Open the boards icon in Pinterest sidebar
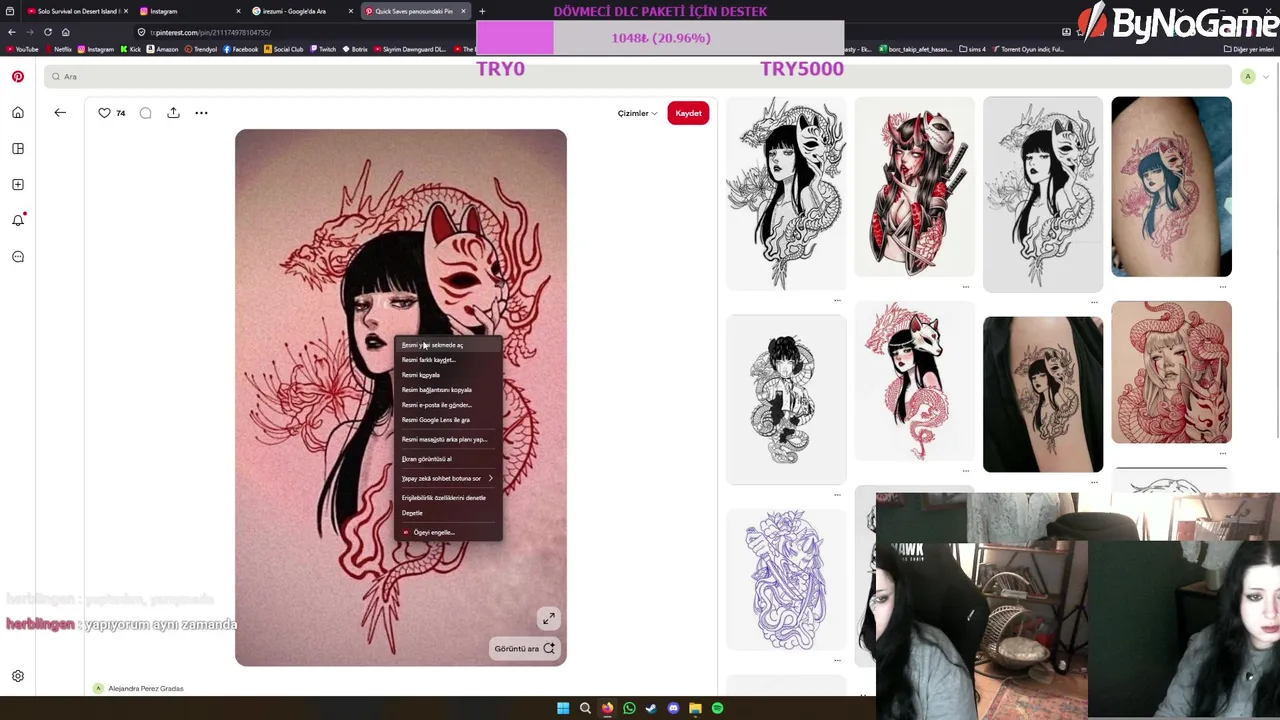The image size is (1280, 720). (18, 148)
